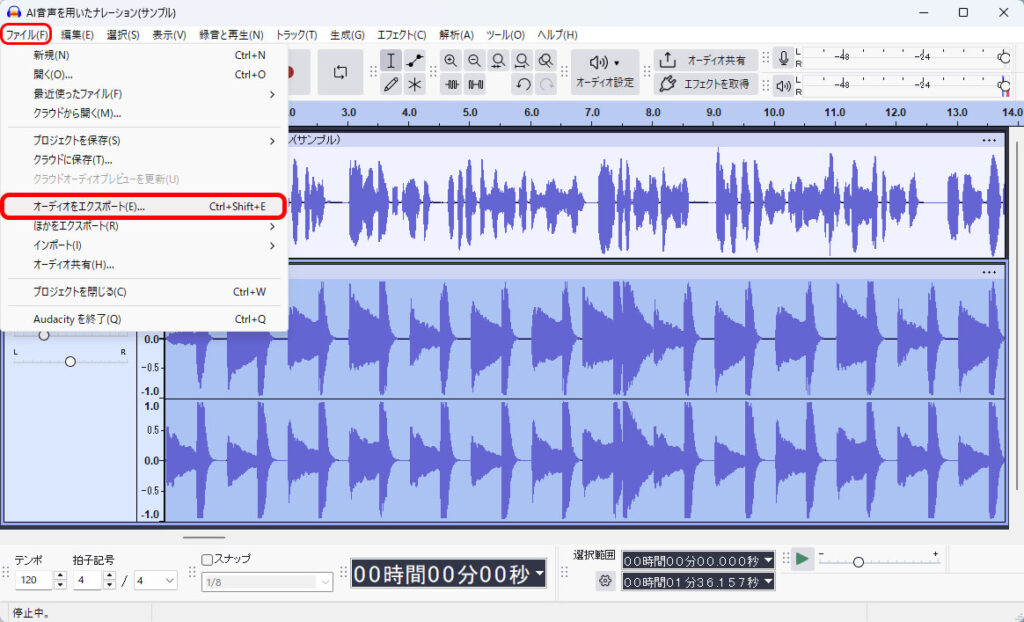Viewport: 1024px width, 622px height.
Task: Open the 表示(V) menu
Action: (169, 35)
